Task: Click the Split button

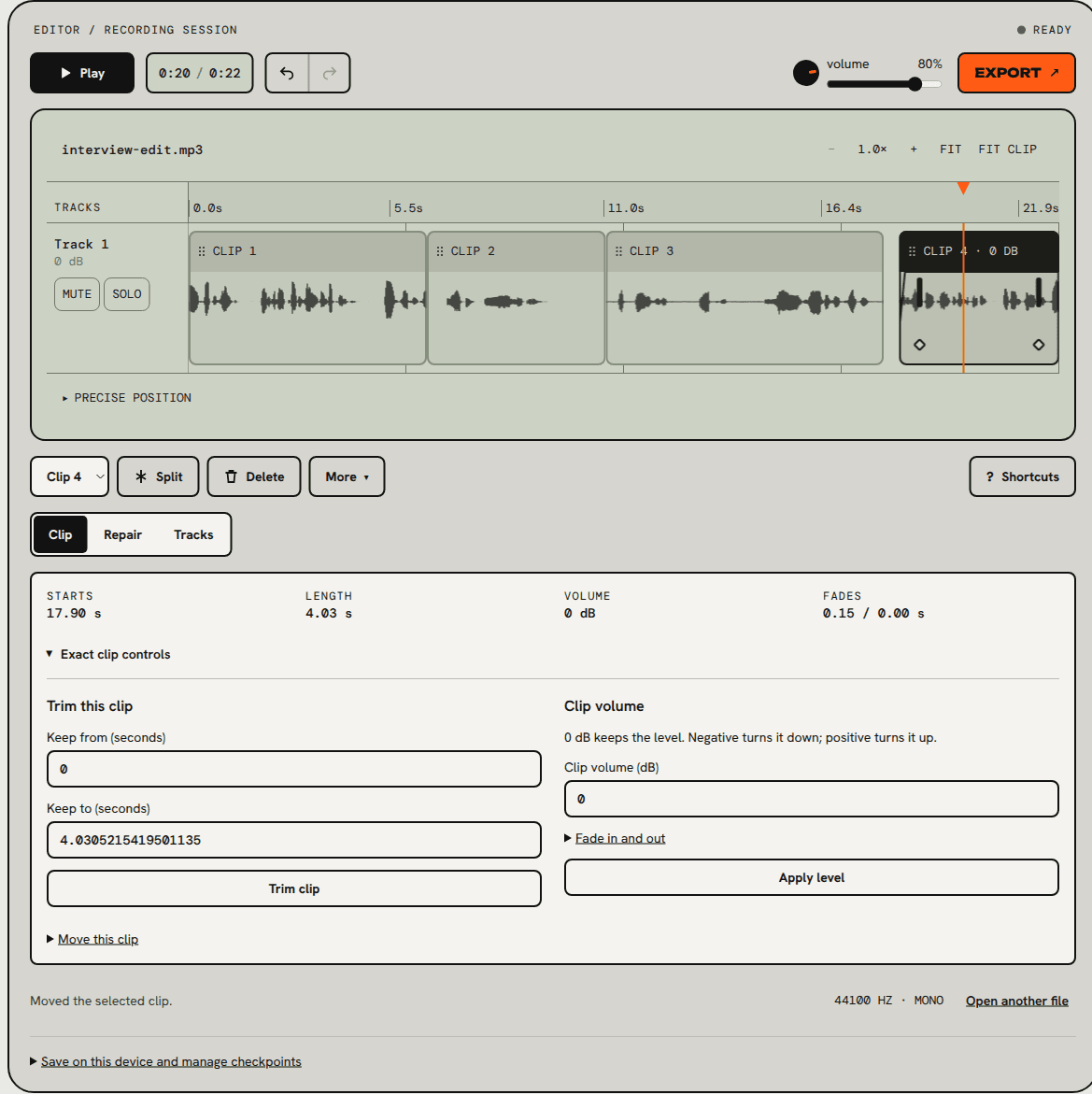Action: 158,476
